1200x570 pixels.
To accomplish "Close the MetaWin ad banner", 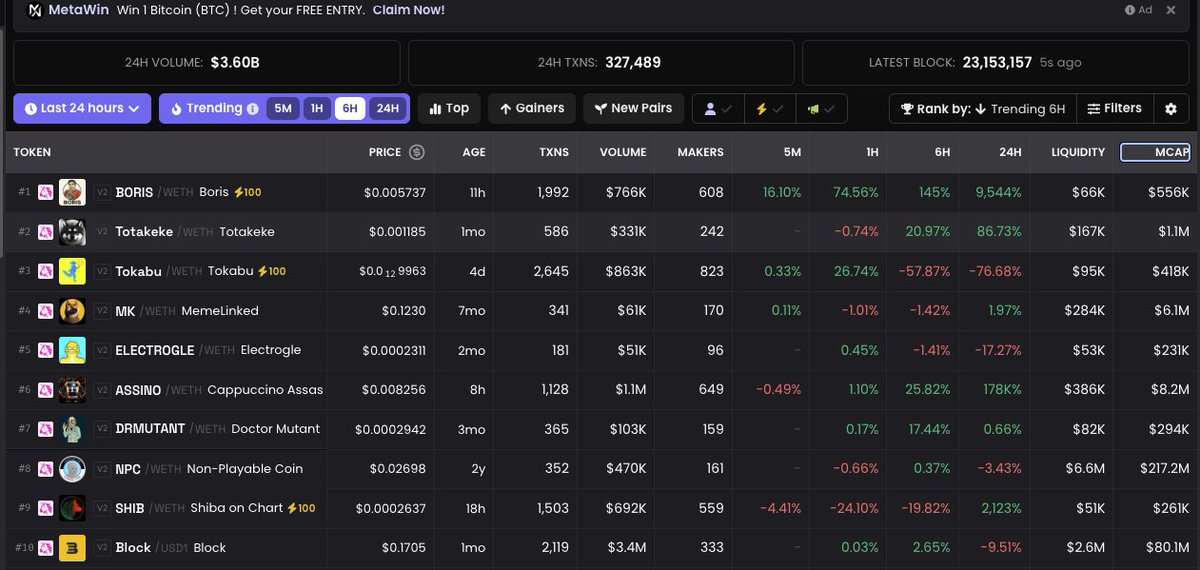I will 1170,10.
